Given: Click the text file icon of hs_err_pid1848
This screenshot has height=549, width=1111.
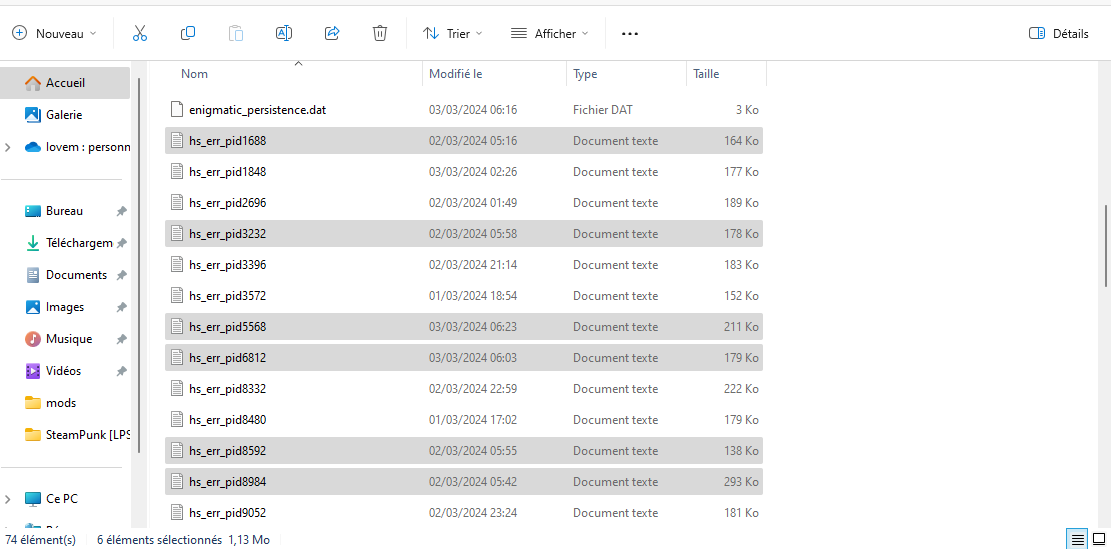Looking at the screenshot, I should [x=177, y=171].
